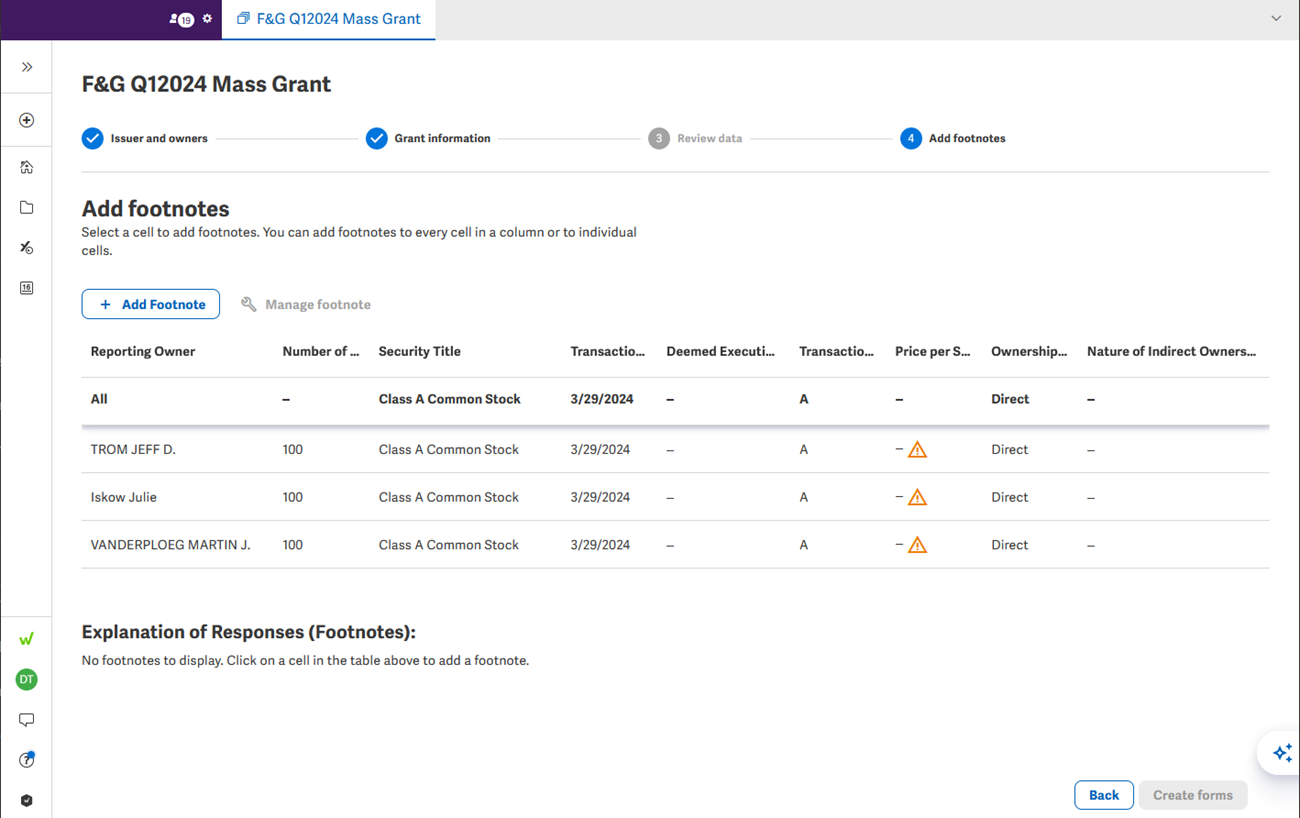Switch to F&G Q12024 Mass Grant tab
The width and height of the screenshot is (1300, 818).
coord(328,19)
